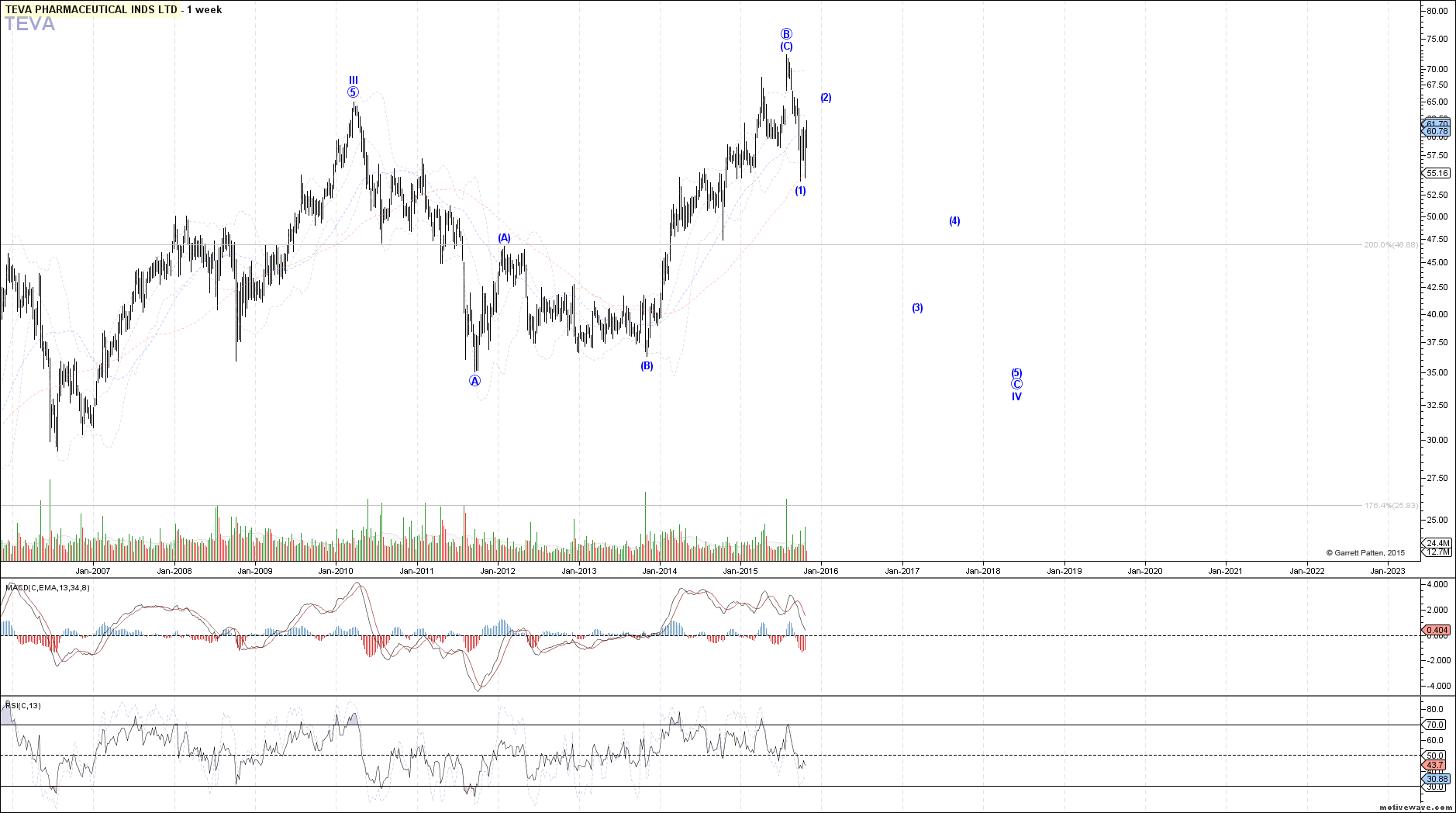Select the (A) wave label near Jan-2012
The height and width of the screenshot is (813, 1456).
tap(504, 238)
